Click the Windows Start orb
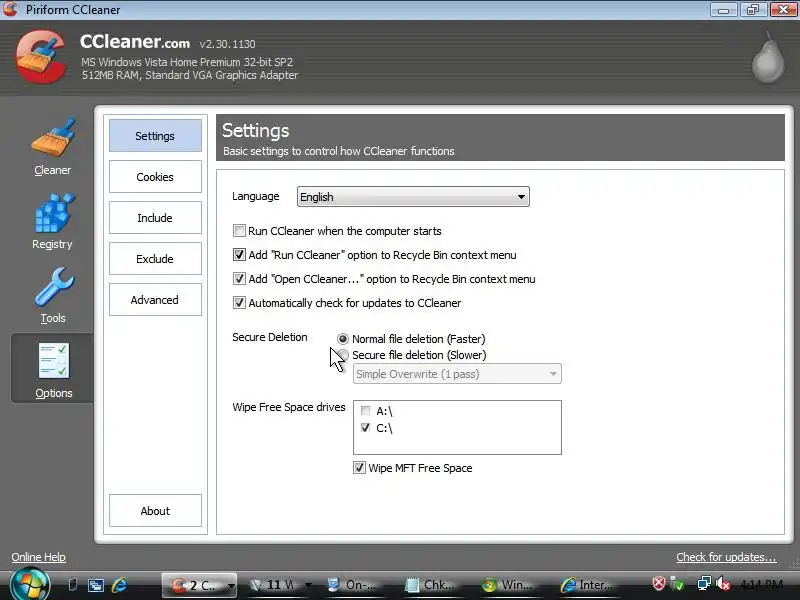Image resolution: width=800 pixels, height=600 pixels. point(30,585)
